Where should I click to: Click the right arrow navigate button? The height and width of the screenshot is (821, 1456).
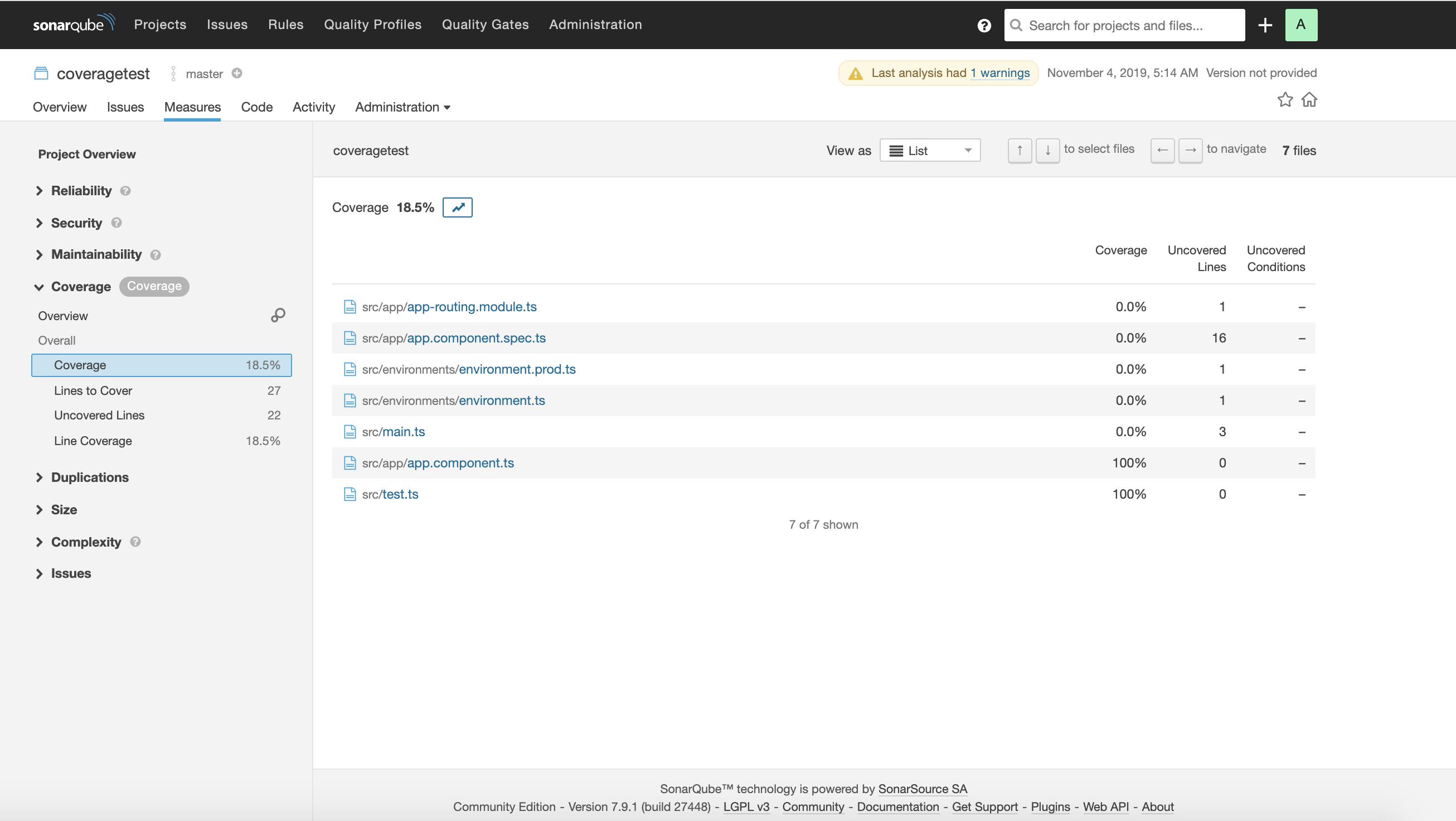[1190, 151]
